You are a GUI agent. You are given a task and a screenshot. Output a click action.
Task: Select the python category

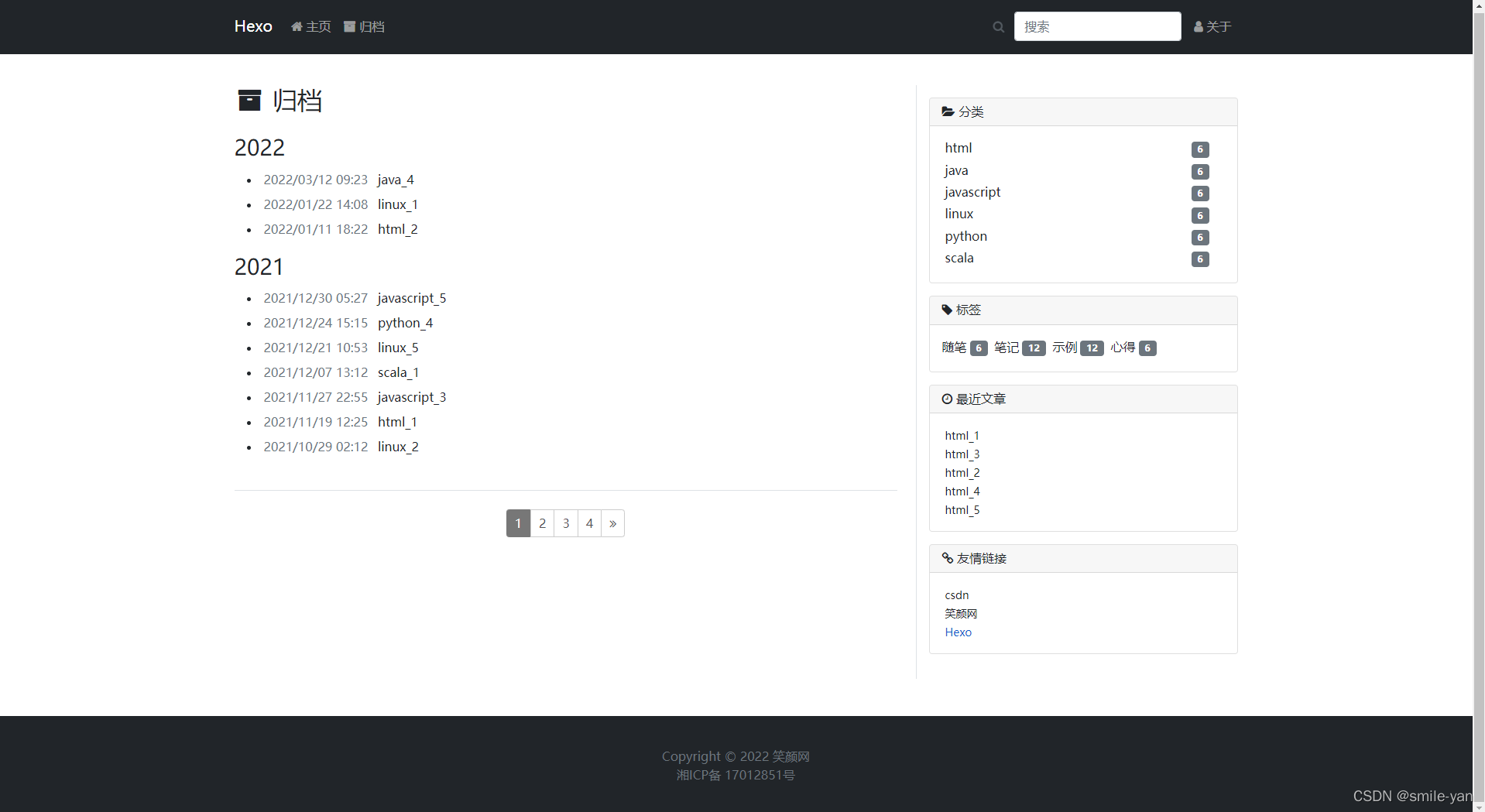click(x=965, y=236)
